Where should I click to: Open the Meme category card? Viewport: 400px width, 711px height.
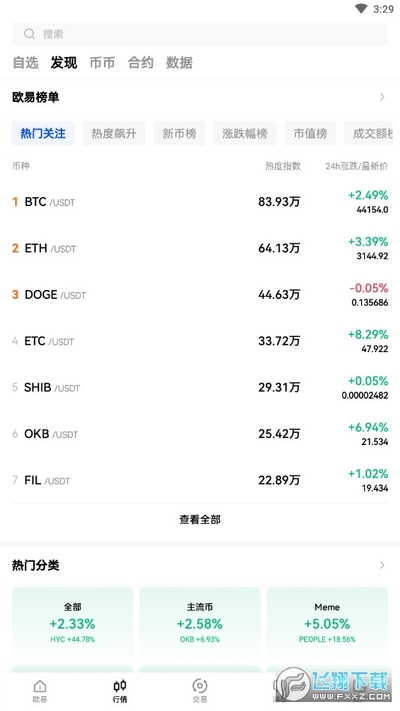(x=327, y=622)
